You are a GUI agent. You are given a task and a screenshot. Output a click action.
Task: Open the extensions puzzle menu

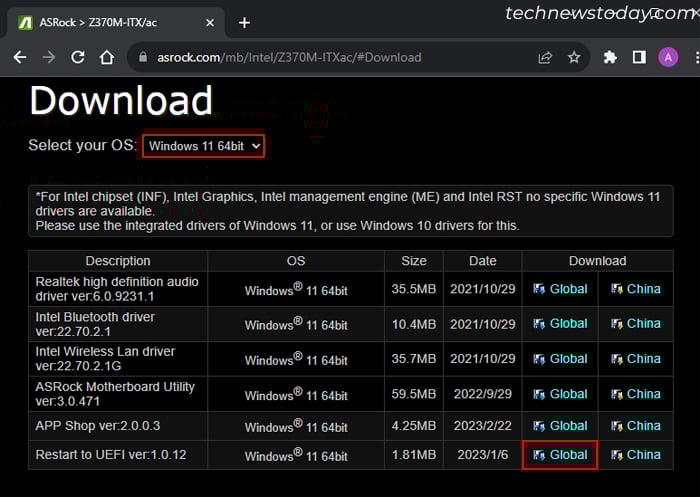(610, 57)
